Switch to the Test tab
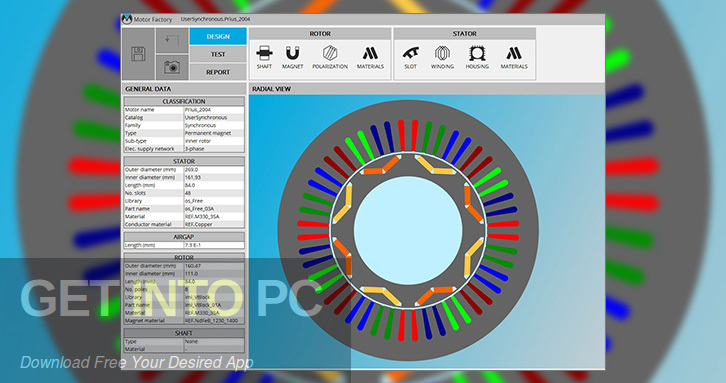 [218, 54]
